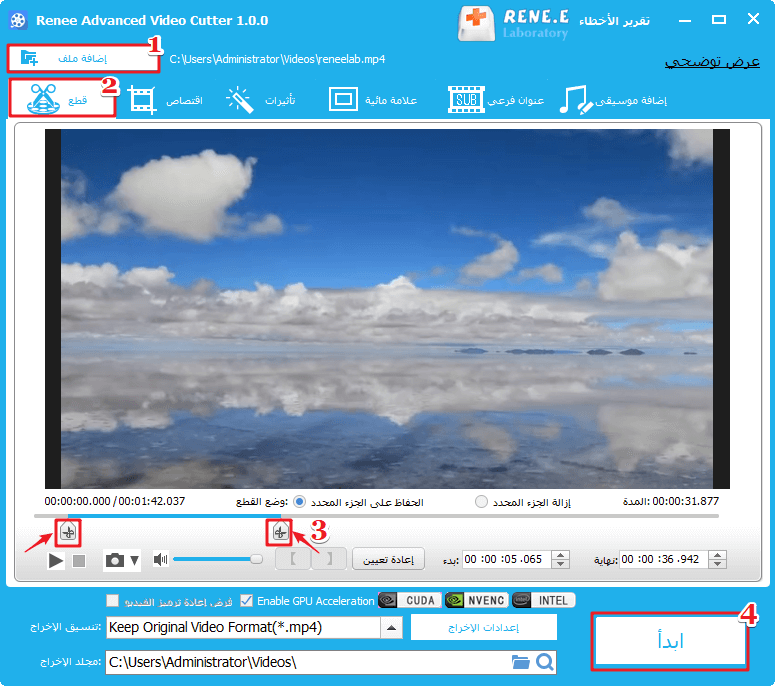Select the Cut scissors tool tab

tap(62, 98)
